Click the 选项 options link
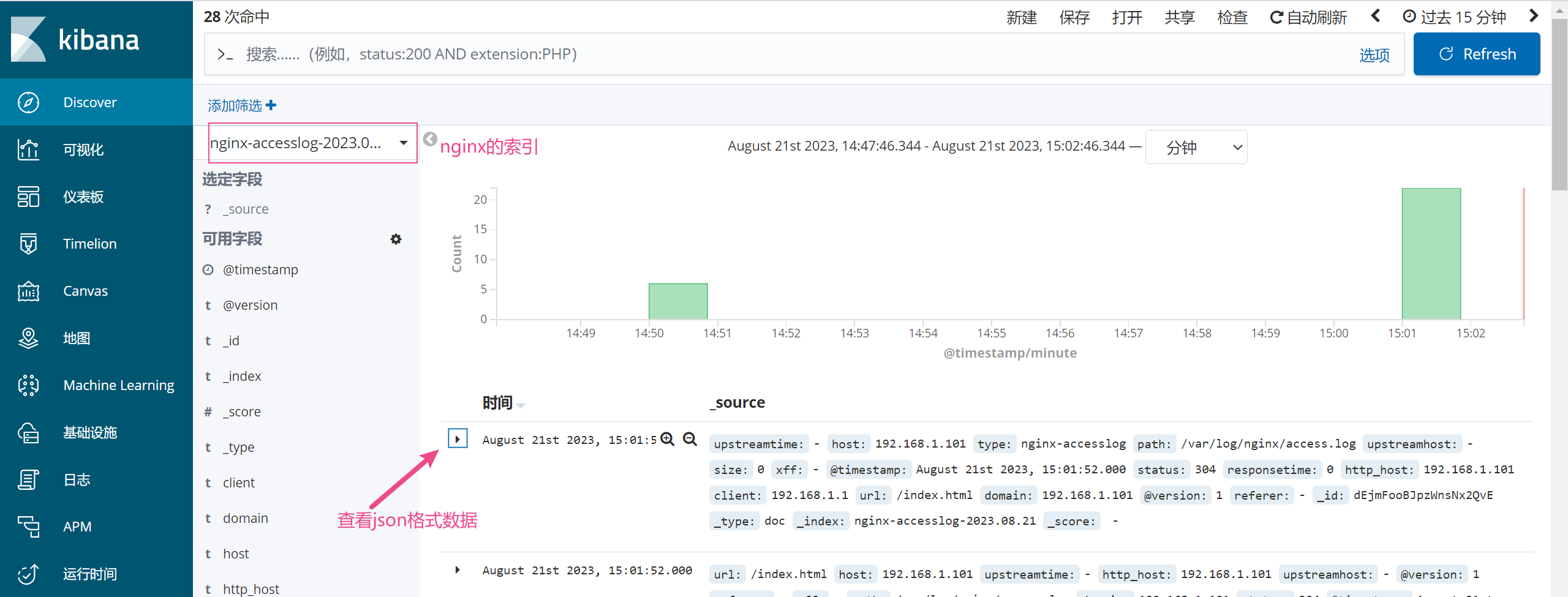Screen dimensions: 1568x597 click(1374, 55)
